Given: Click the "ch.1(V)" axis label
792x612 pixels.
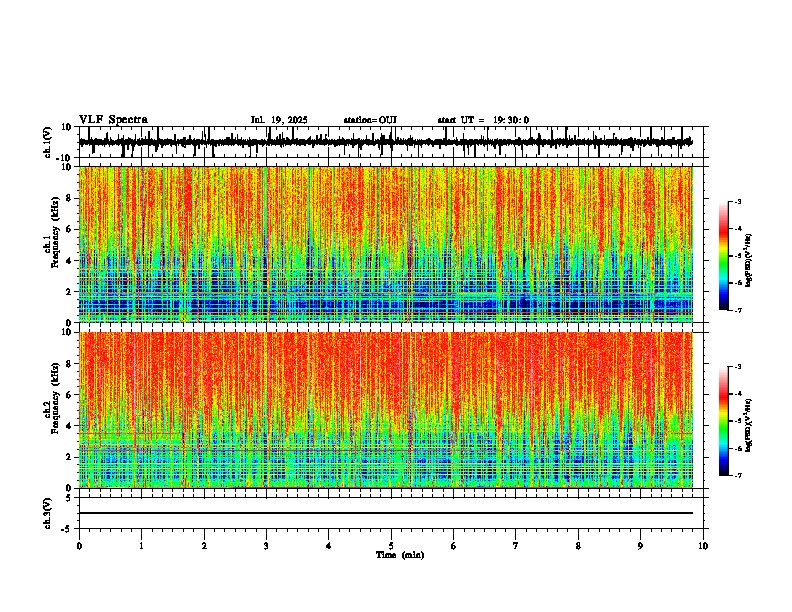Looking at the screenshot, I should pos(48,142).
